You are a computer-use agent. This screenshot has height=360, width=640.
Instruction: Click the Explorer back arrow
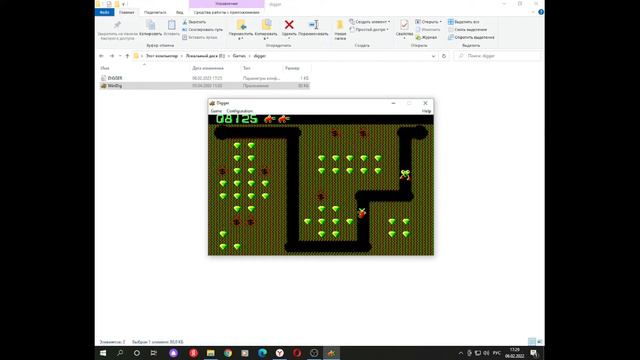point(101,56)
